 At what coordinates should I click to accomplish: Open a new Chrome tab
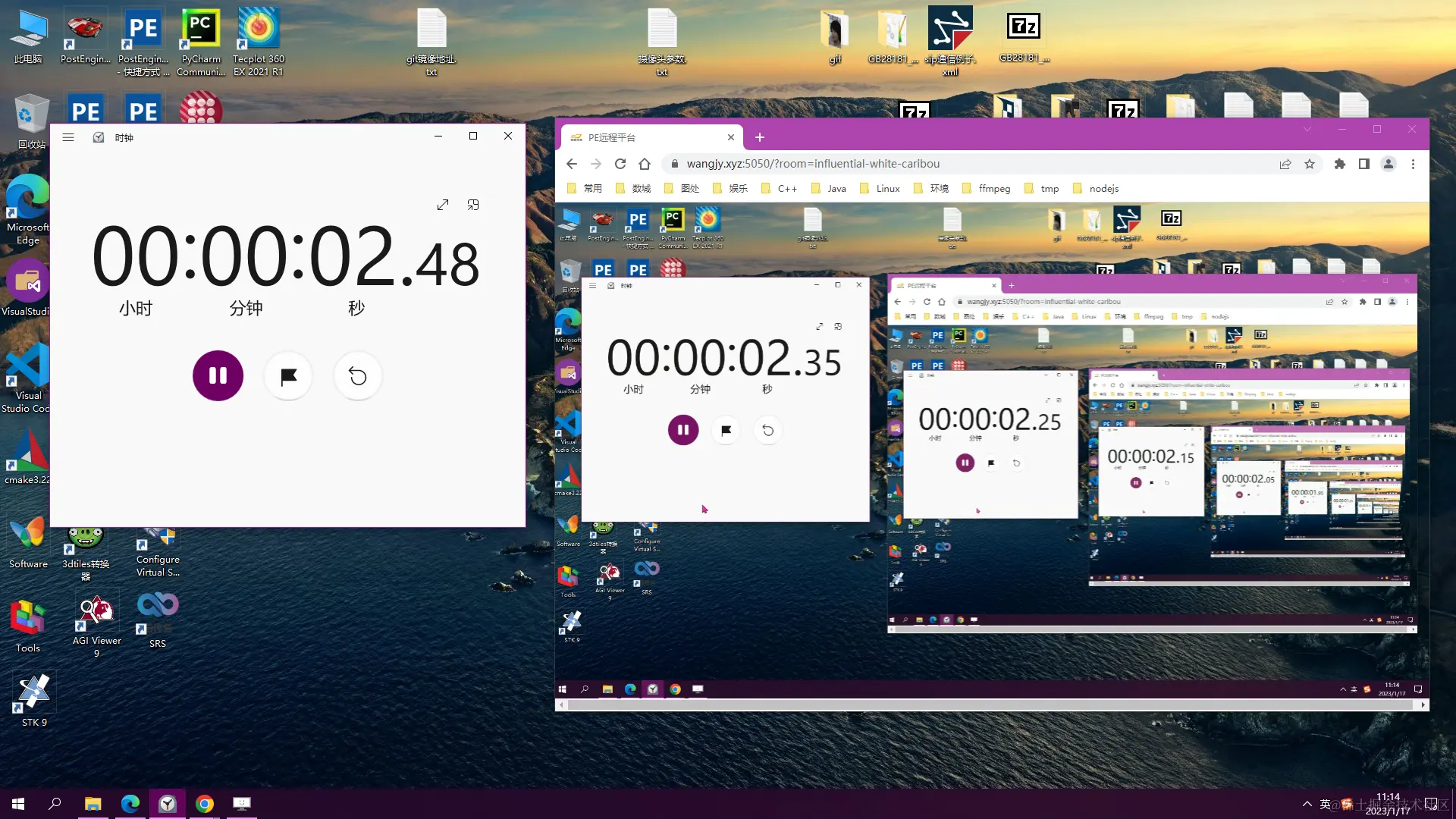tap(760, 137)
